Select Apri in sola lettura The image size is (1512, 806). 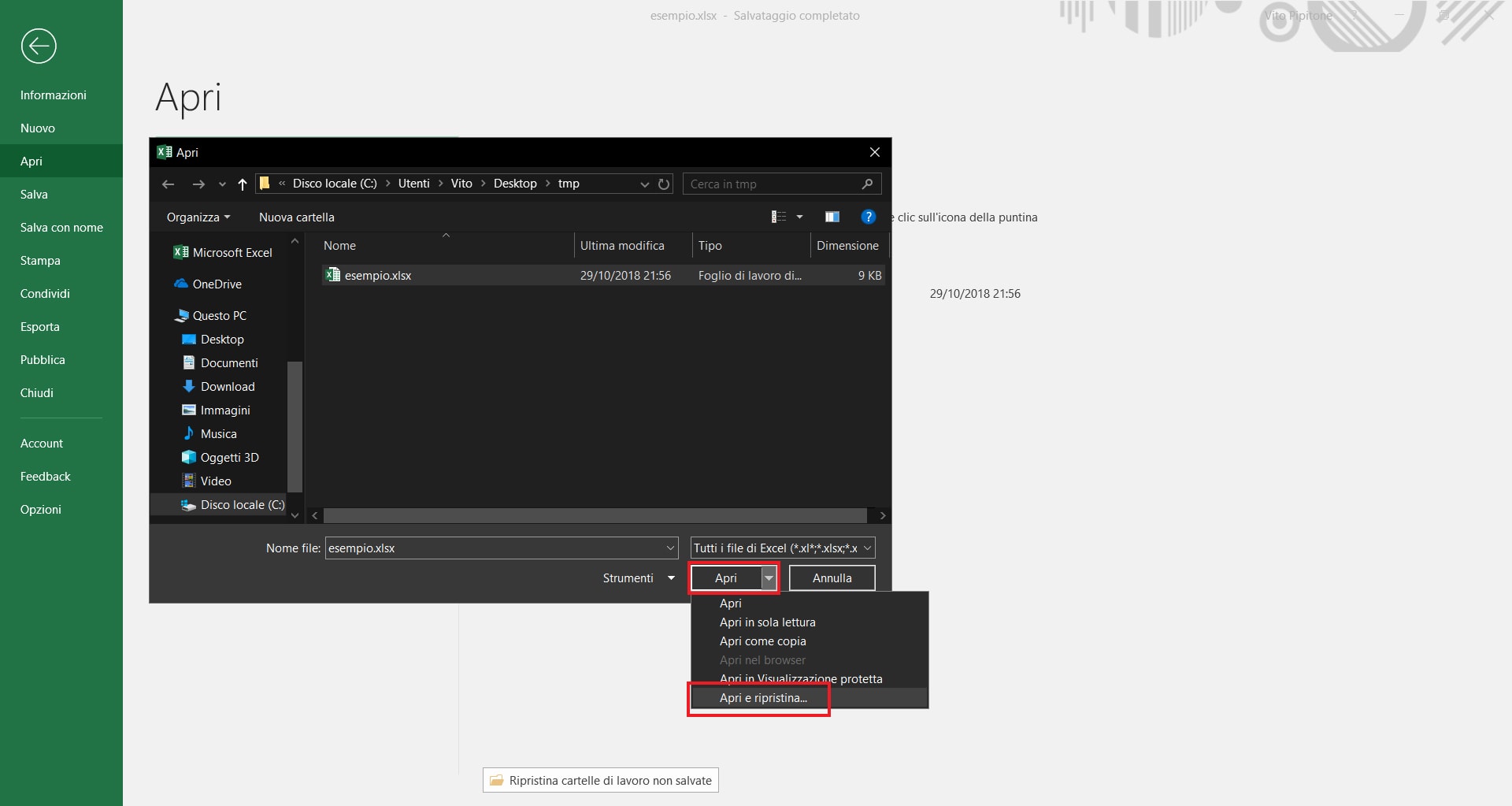[767, 622]
